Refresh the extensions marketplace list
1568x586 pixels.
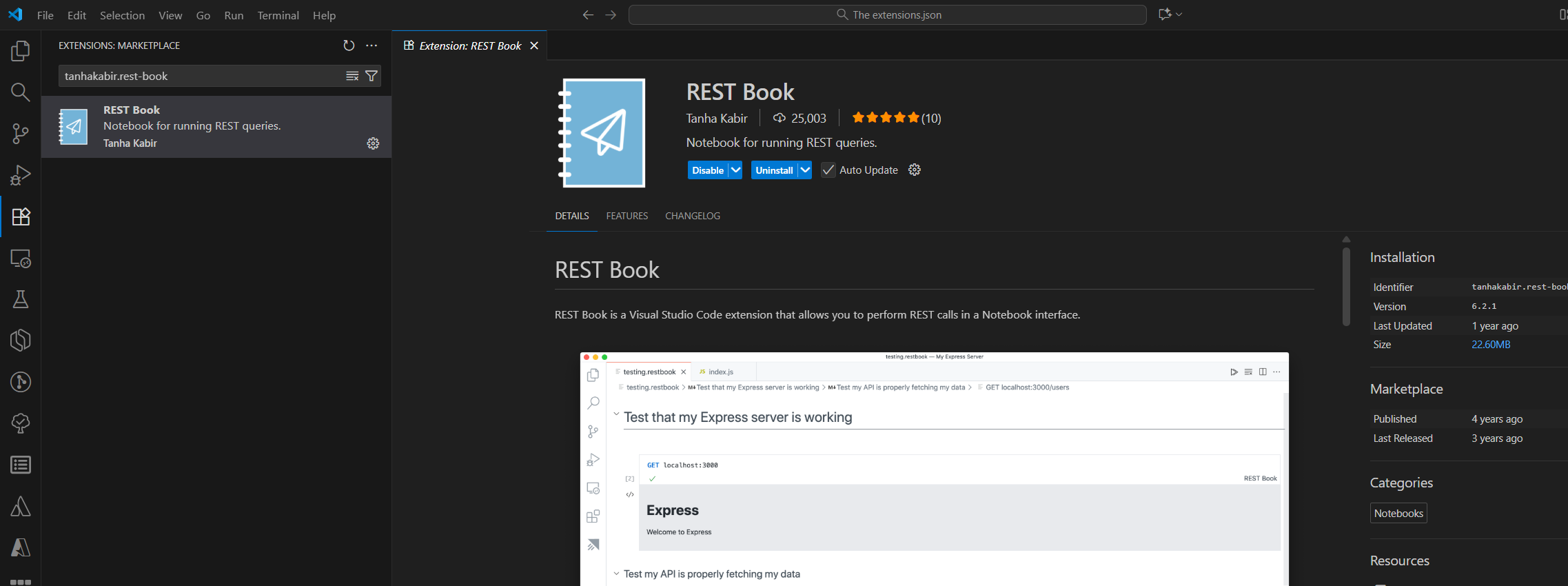(x=349, y=46)
